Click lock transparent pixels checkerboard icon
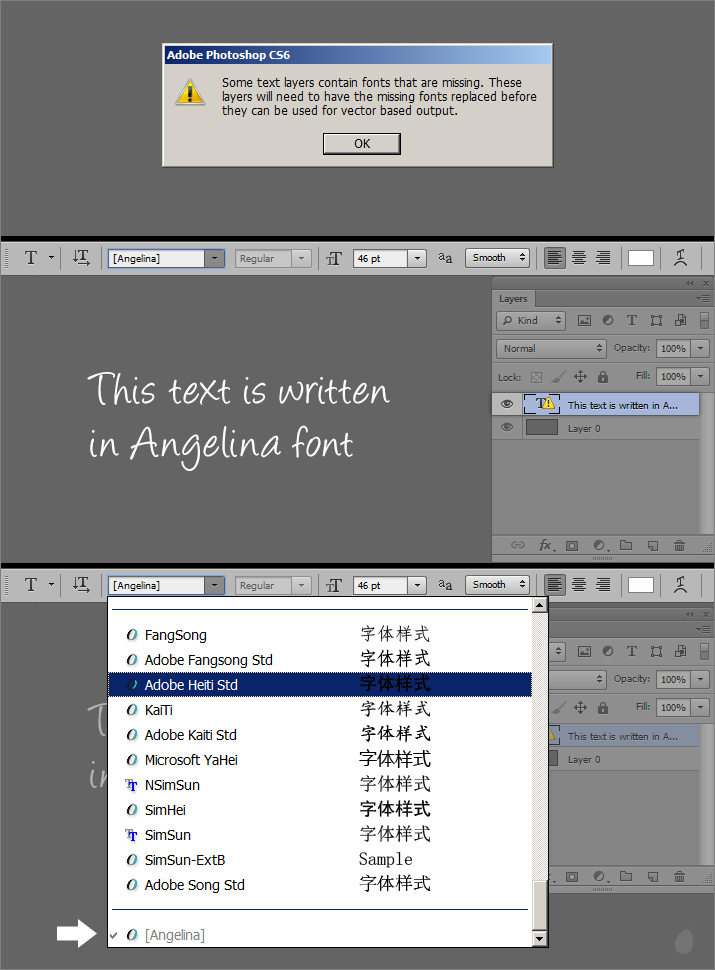The height and width of the screenshot is (970, 715). pyautogui.click(x=536, y=377)
